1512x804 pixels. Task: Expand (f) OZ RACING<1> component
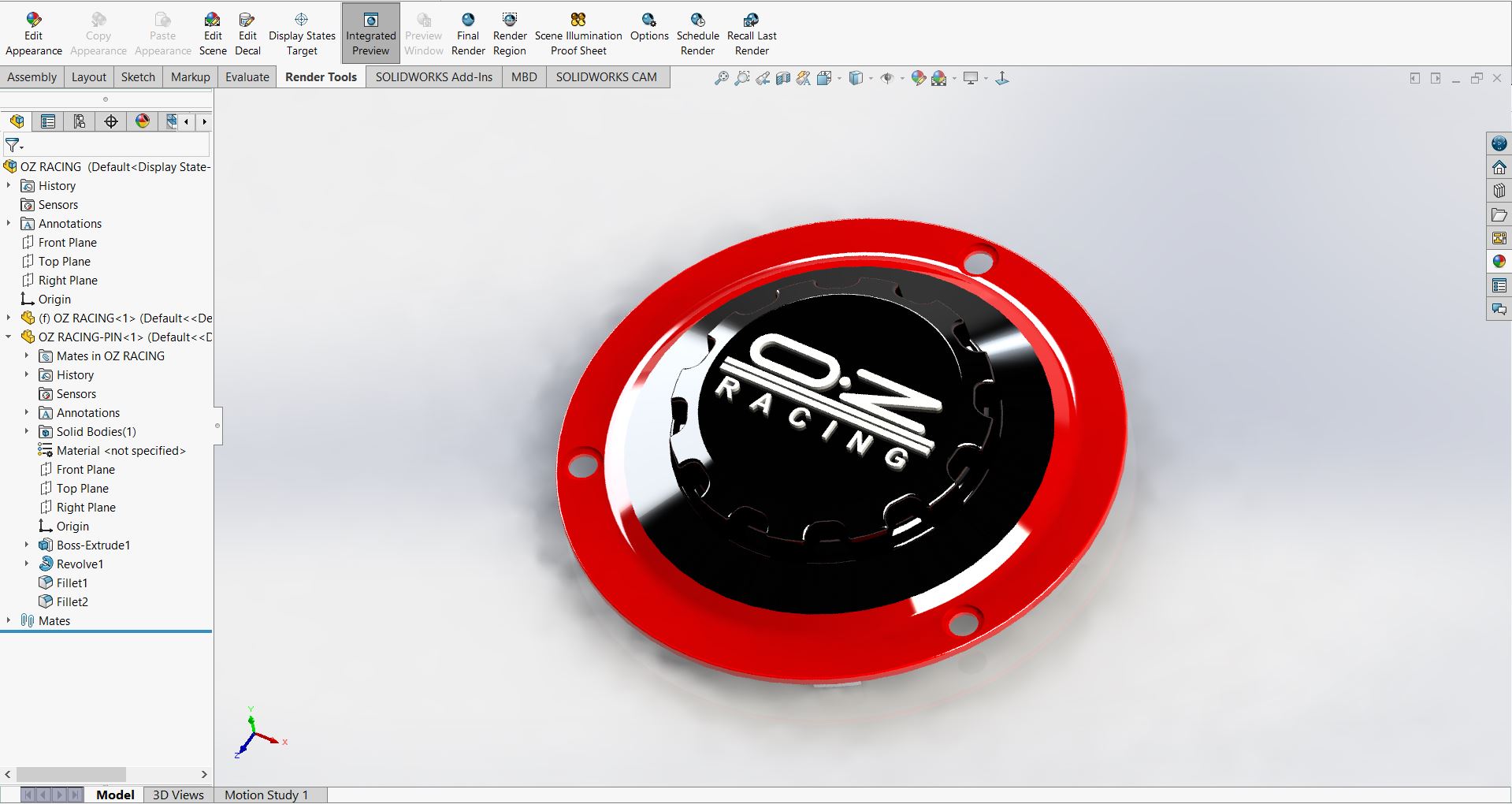pyautogui.click(x=9, y=318)
